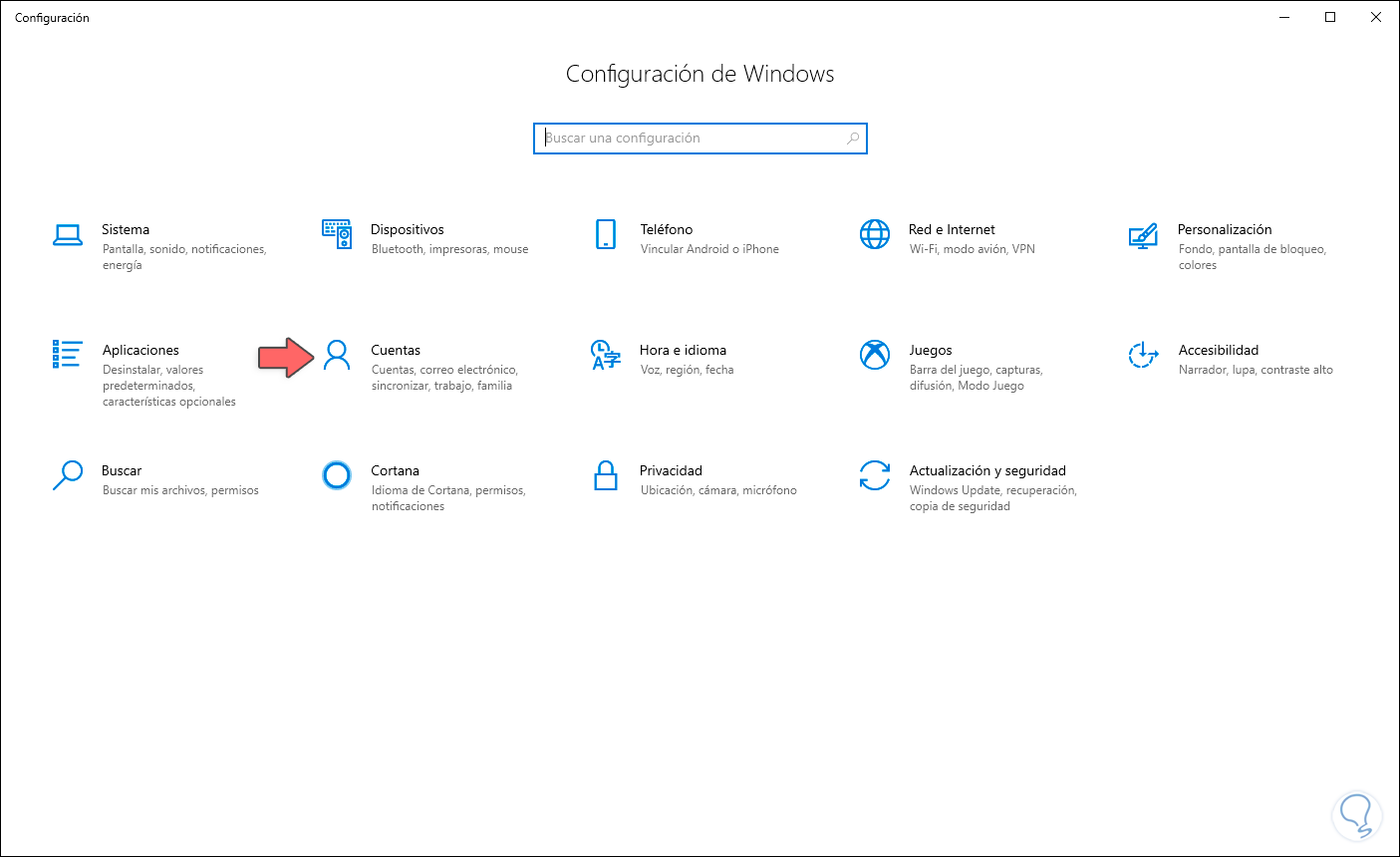Click the Dispositivos keyboard and speaker icon
The width and height of the screenshot is (1400, 857).
click(x=337, y=234)
